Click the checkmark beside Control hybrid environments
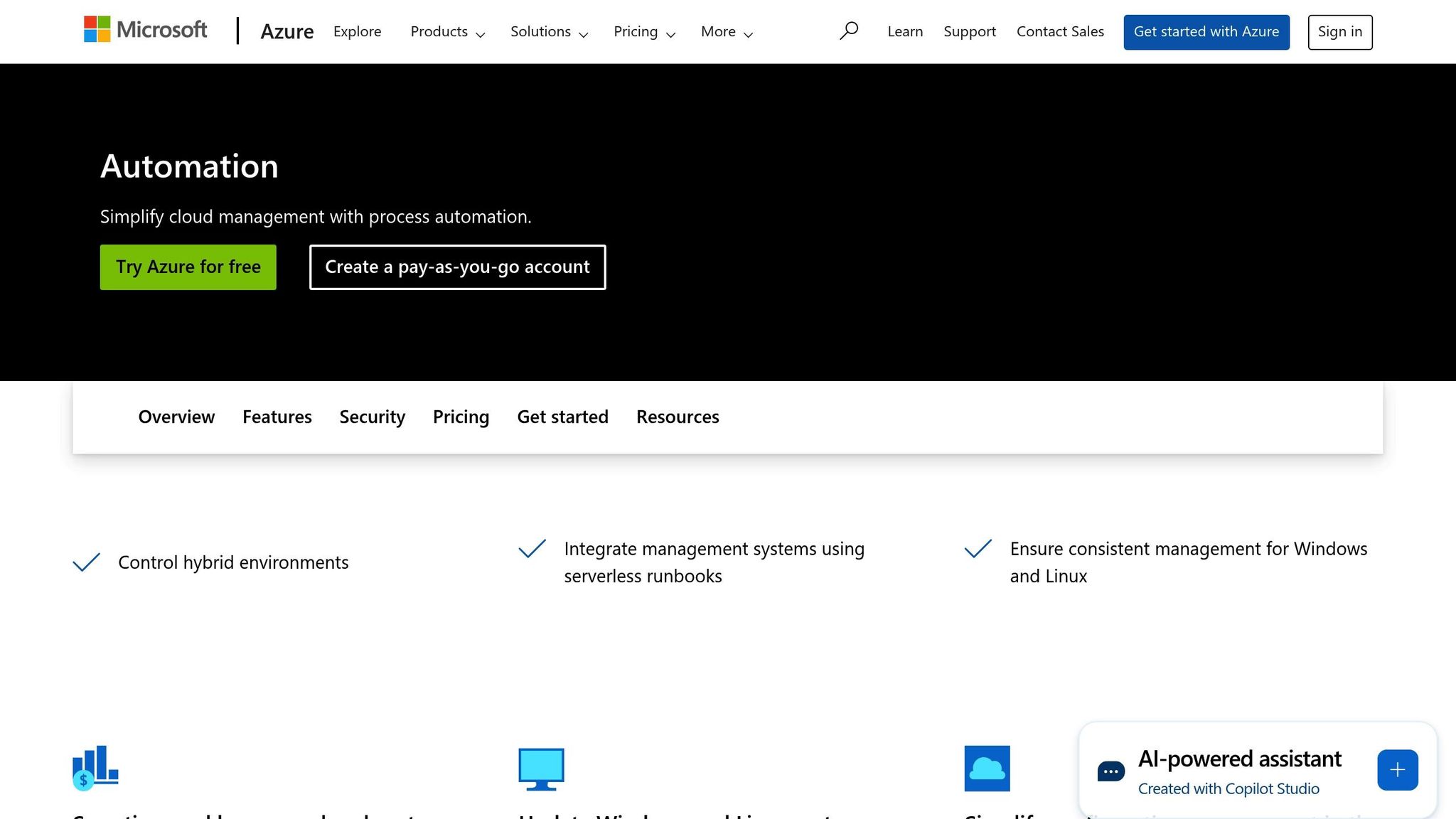This screenshot has width=1456, height=819. [x=86, y=562]
